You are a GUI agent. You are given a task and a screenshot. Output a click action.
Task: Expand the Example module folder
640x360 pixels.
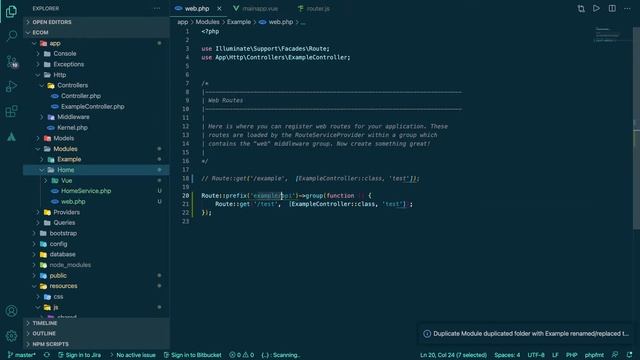96,159
